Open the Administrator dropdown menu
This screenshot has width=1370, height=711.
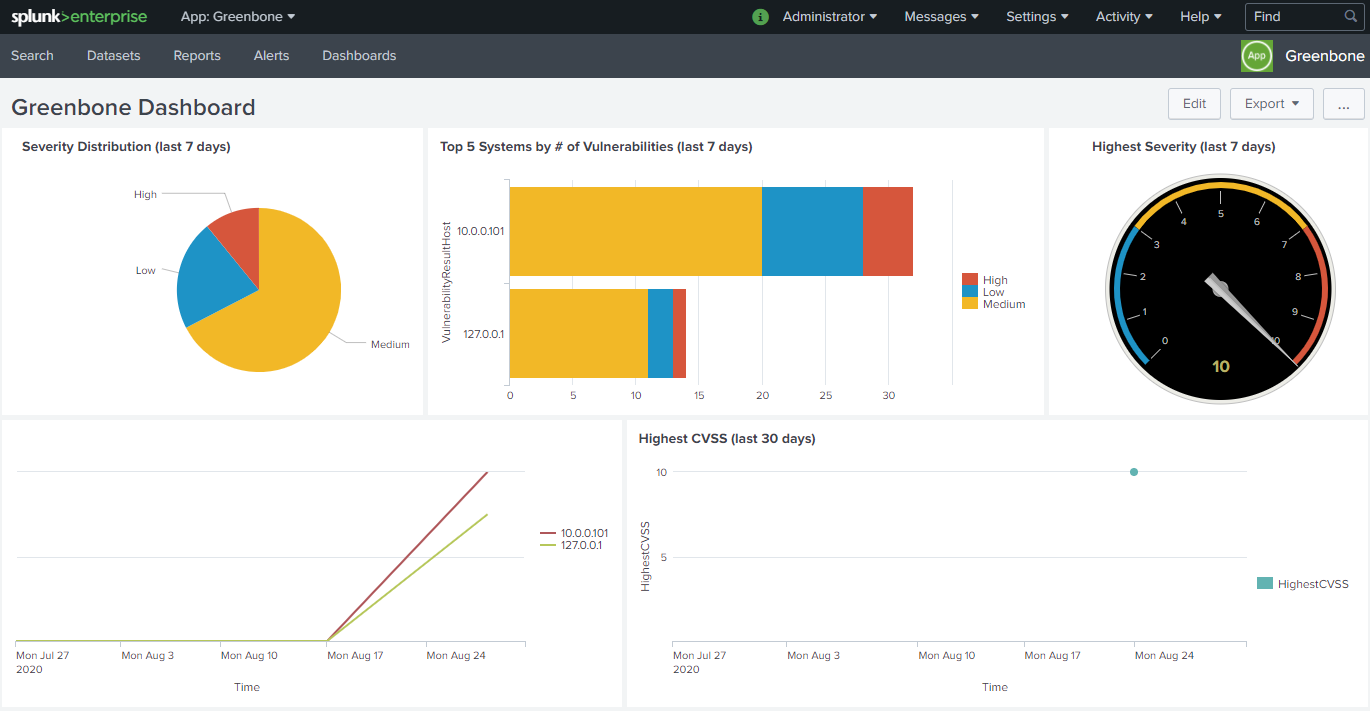tap(829, 17)
